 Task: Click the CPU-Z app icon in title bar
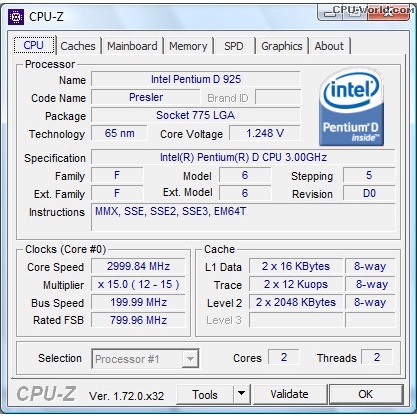(16, 17)
